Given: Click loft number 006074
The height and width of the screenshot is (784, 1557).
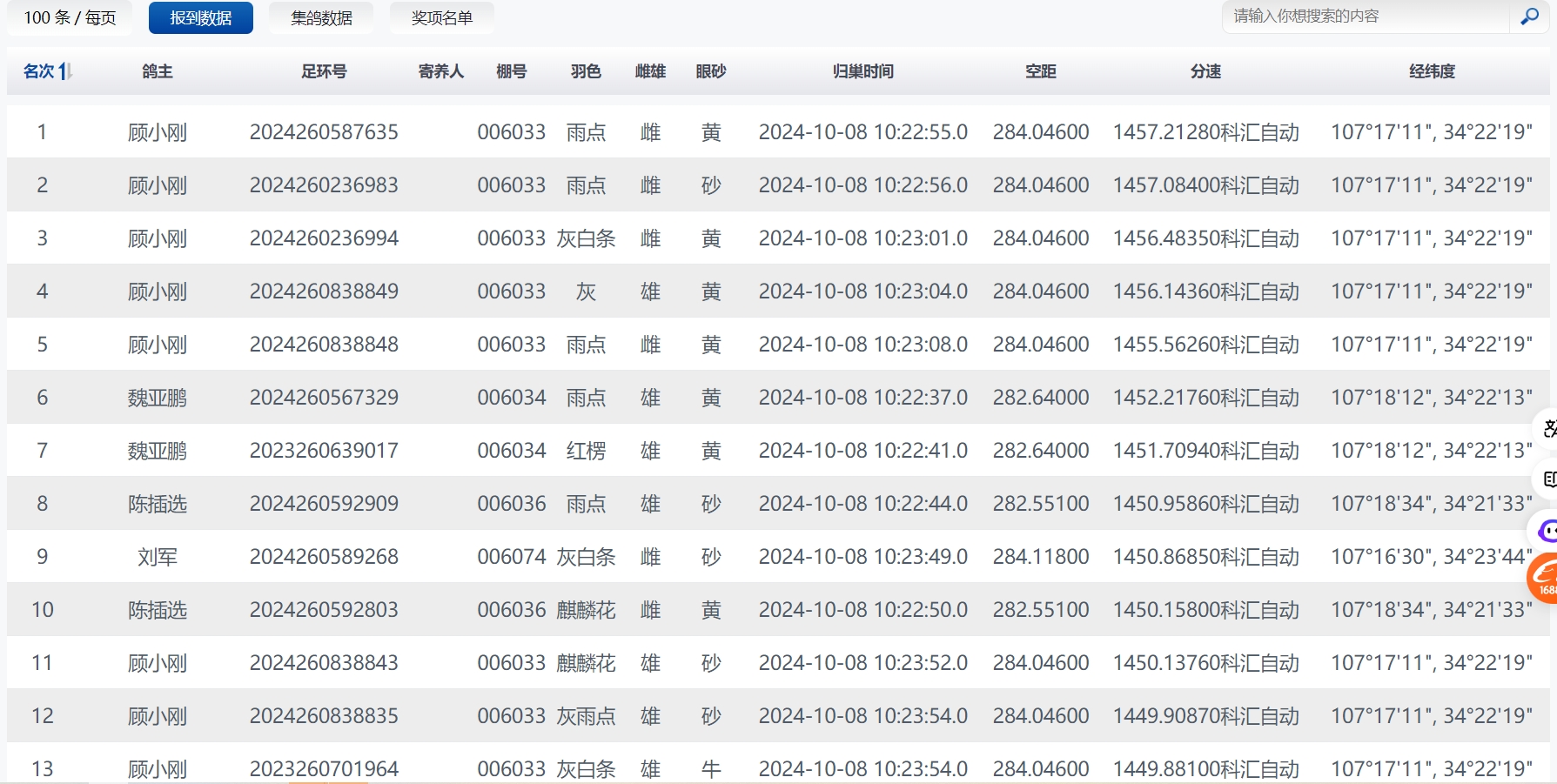Looking at the screenshot, I should point(512,557).
